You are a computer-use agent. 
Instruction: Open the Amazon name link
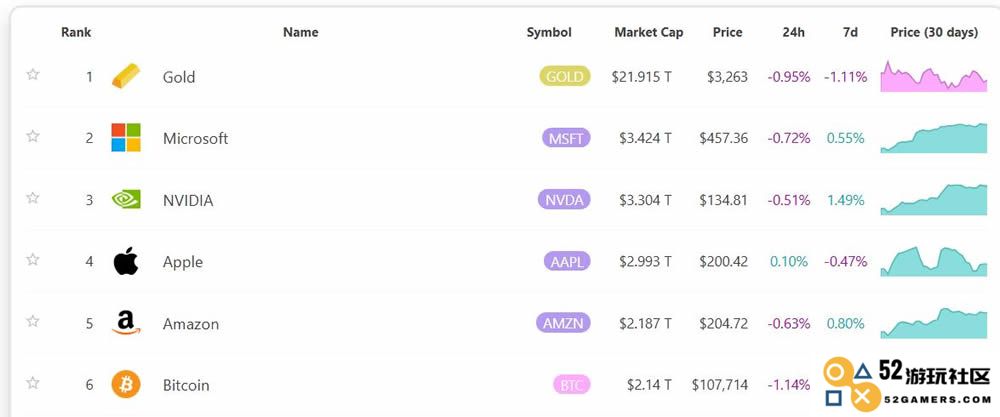191,324
